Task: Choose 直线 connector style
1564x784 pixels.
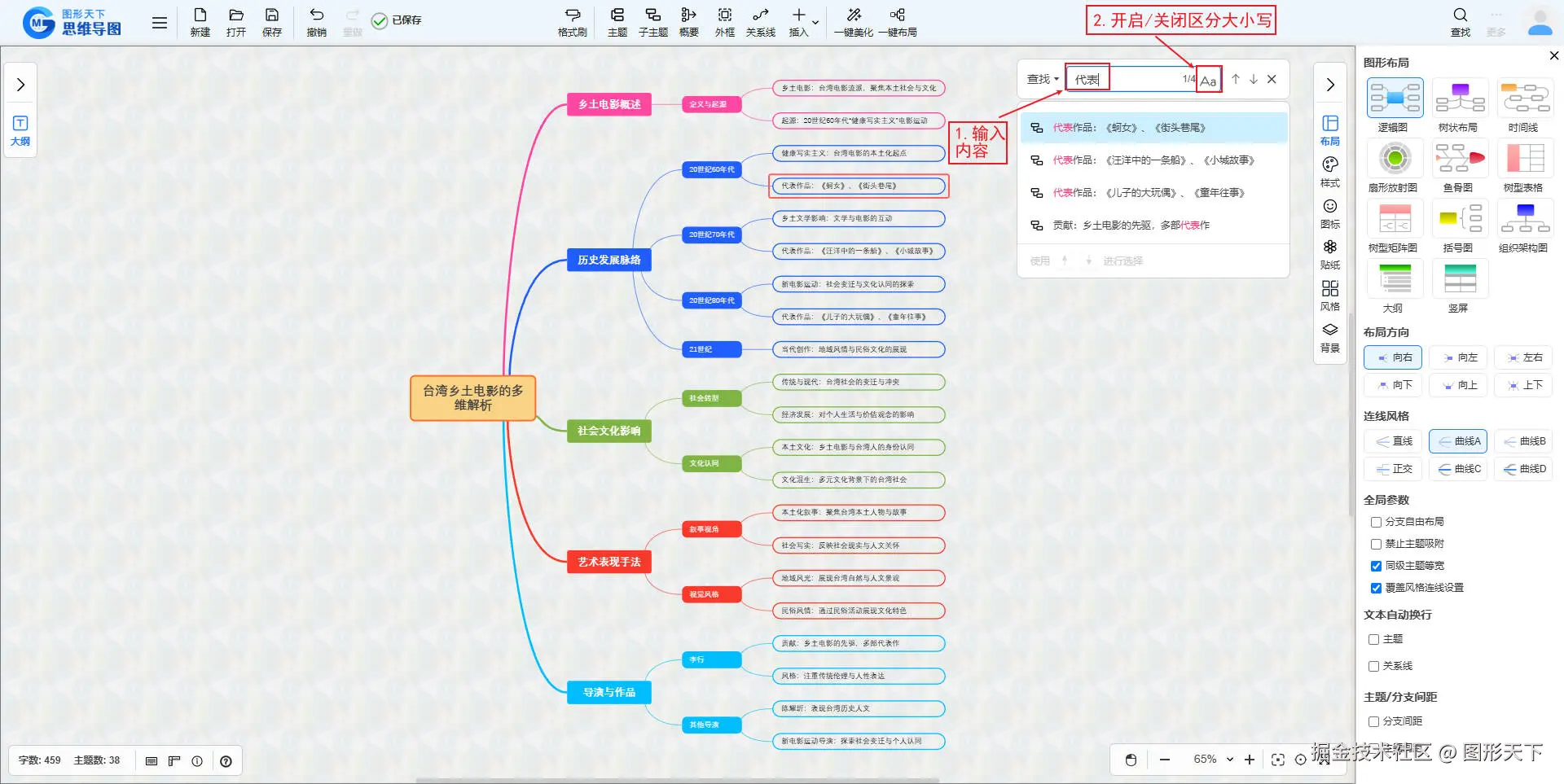Action: [x=1393, y=441]
